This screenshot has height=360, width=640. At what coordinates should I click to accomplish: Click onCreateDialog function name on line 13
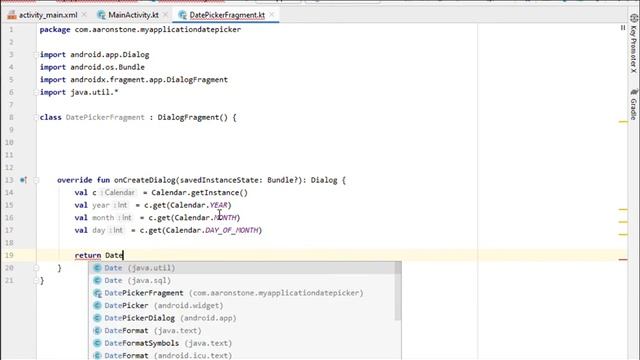point(144,180)
